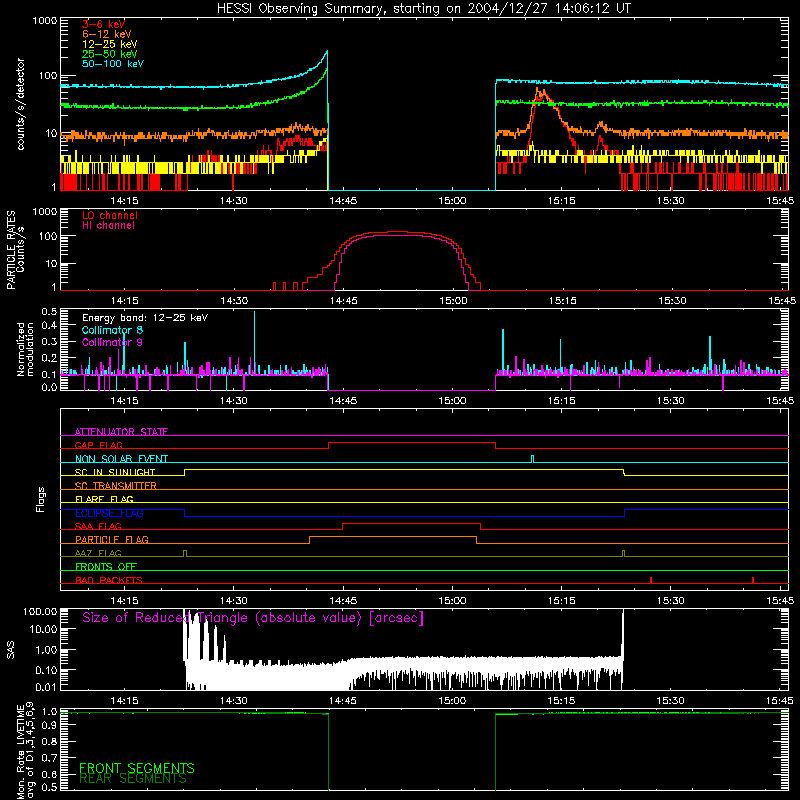Viewport: 800px width, 800px height.
Task: Click the "GAP_FLAG" label
Action: (x=98, y=445)
